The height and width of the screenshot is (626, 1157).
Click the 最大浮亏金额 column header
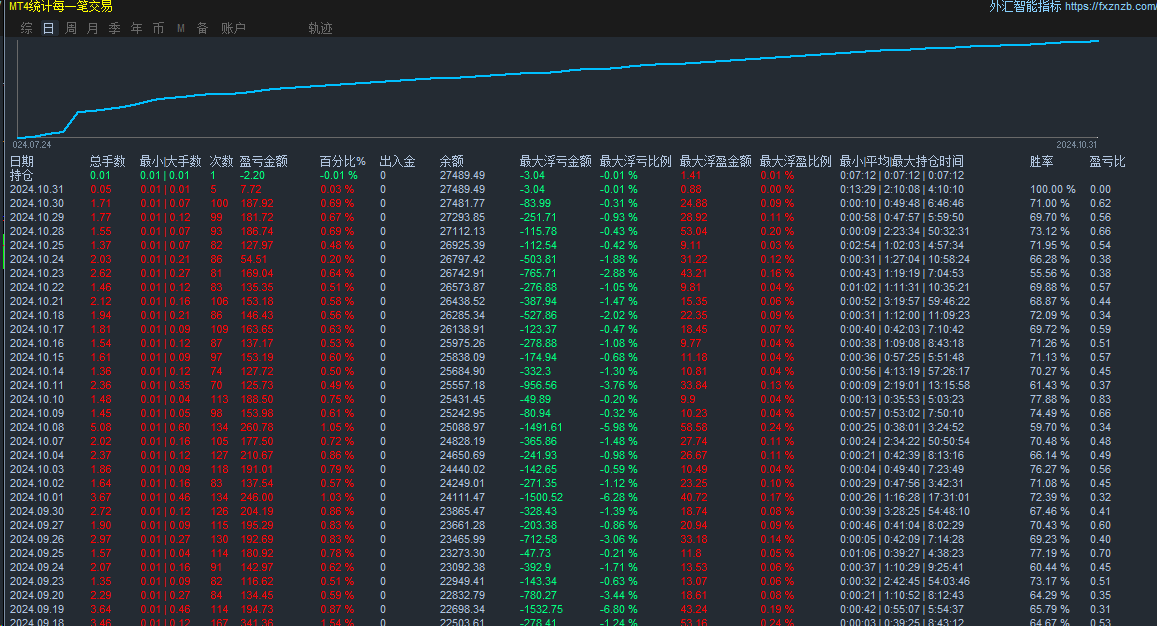click(556, 161)
